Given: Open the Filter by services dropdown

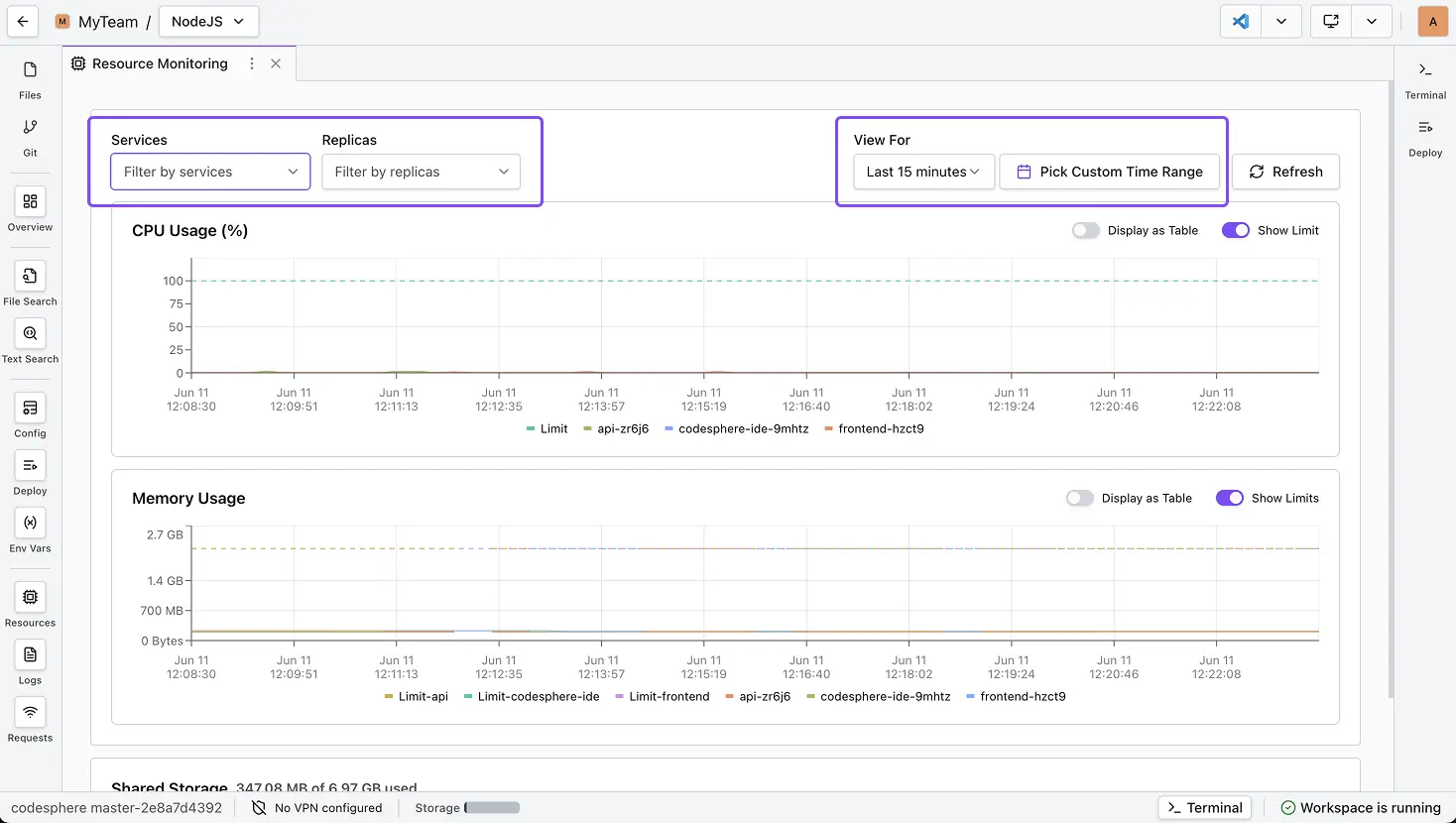Looking at the screenshot, I should [x=210, y=172].
